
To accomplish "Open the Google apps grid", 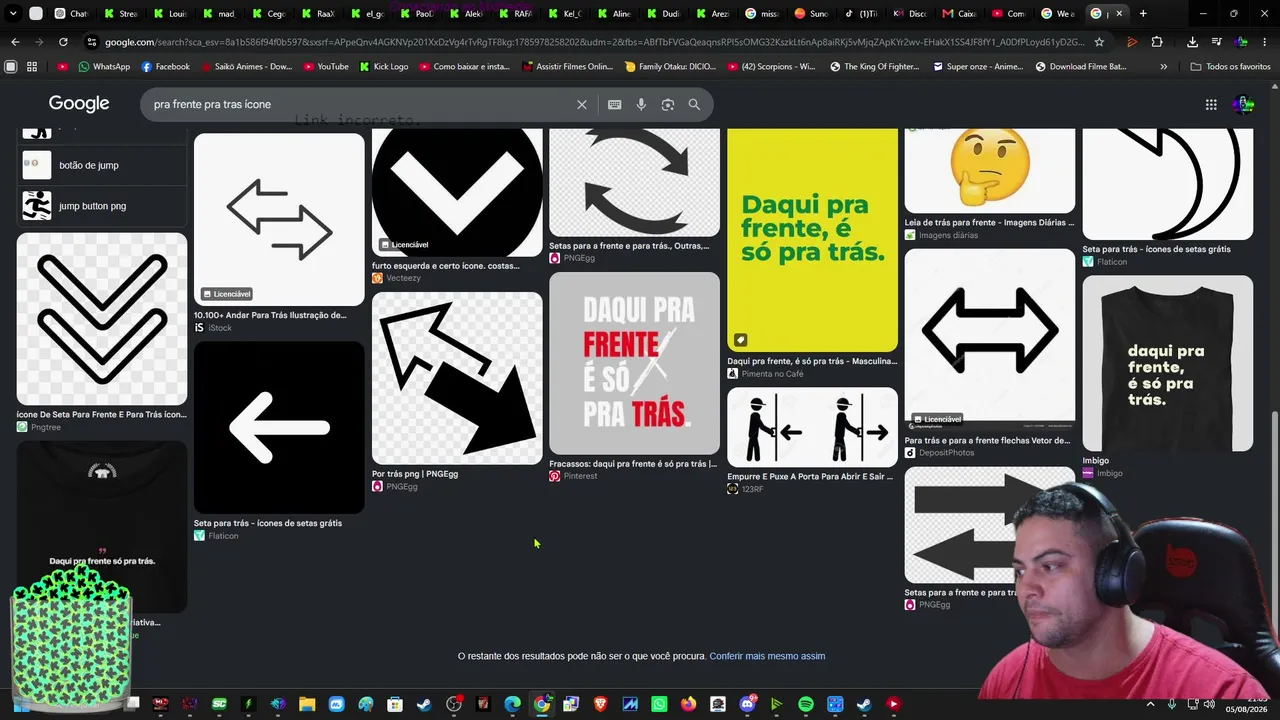I will tap(1211, 104).
